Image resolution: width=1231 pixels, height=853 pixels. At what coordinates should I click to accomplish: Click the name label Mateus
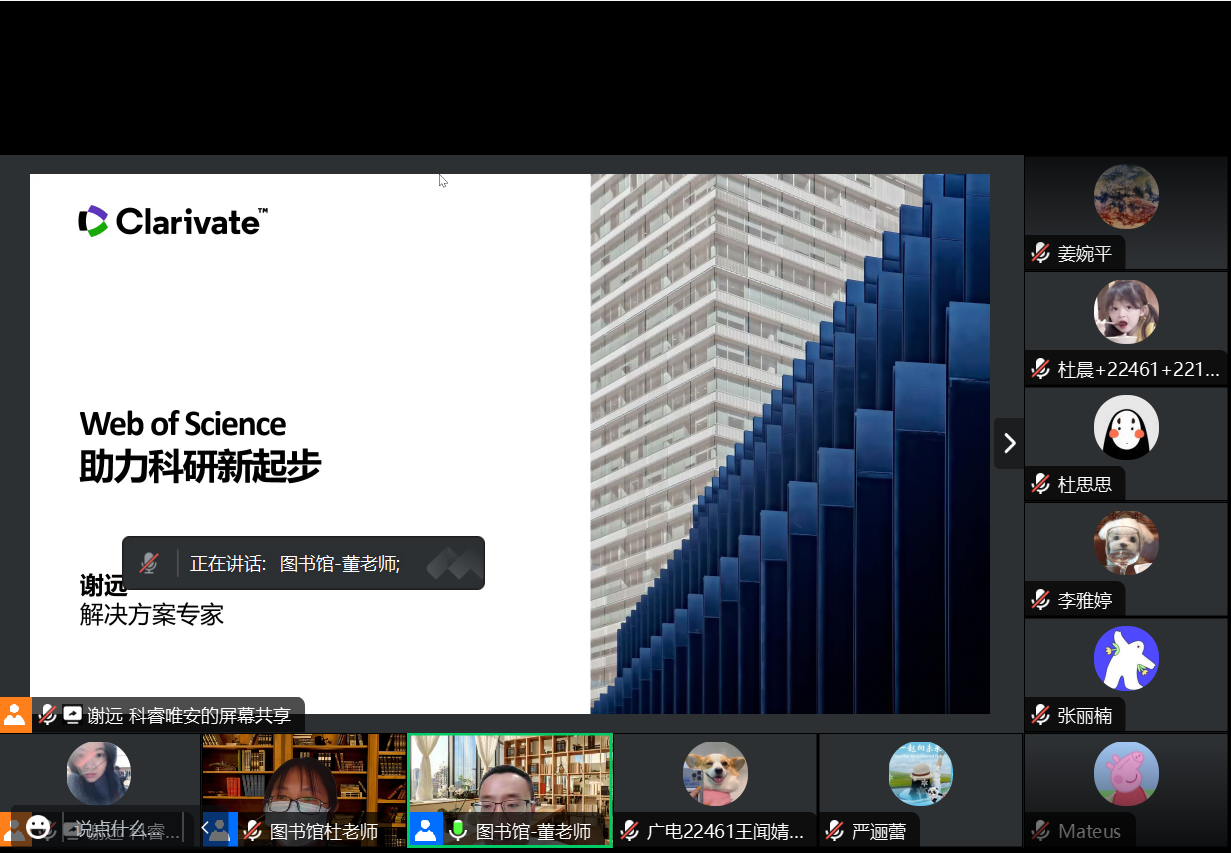point(1090,831)
